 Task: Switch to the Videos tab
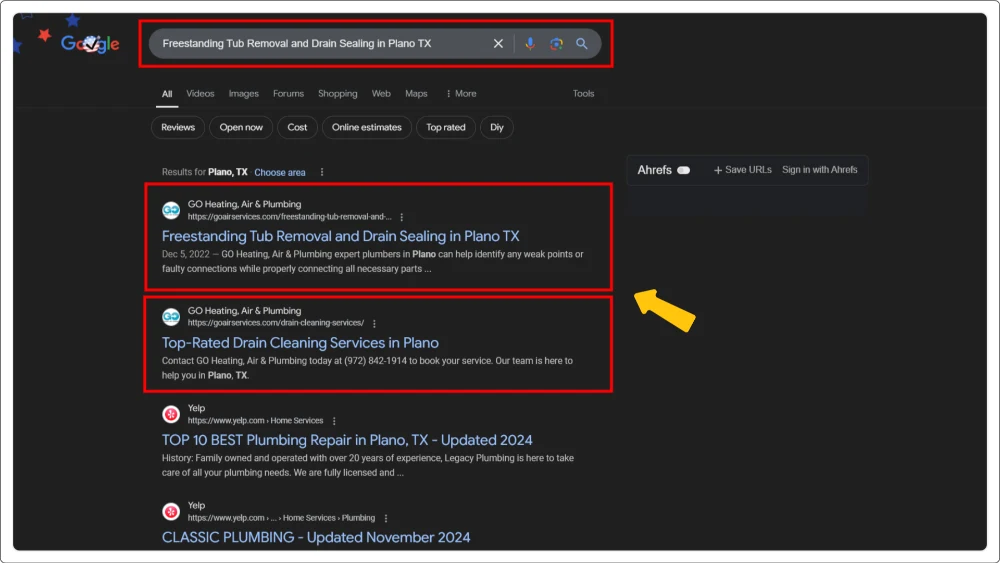point(200,94)
